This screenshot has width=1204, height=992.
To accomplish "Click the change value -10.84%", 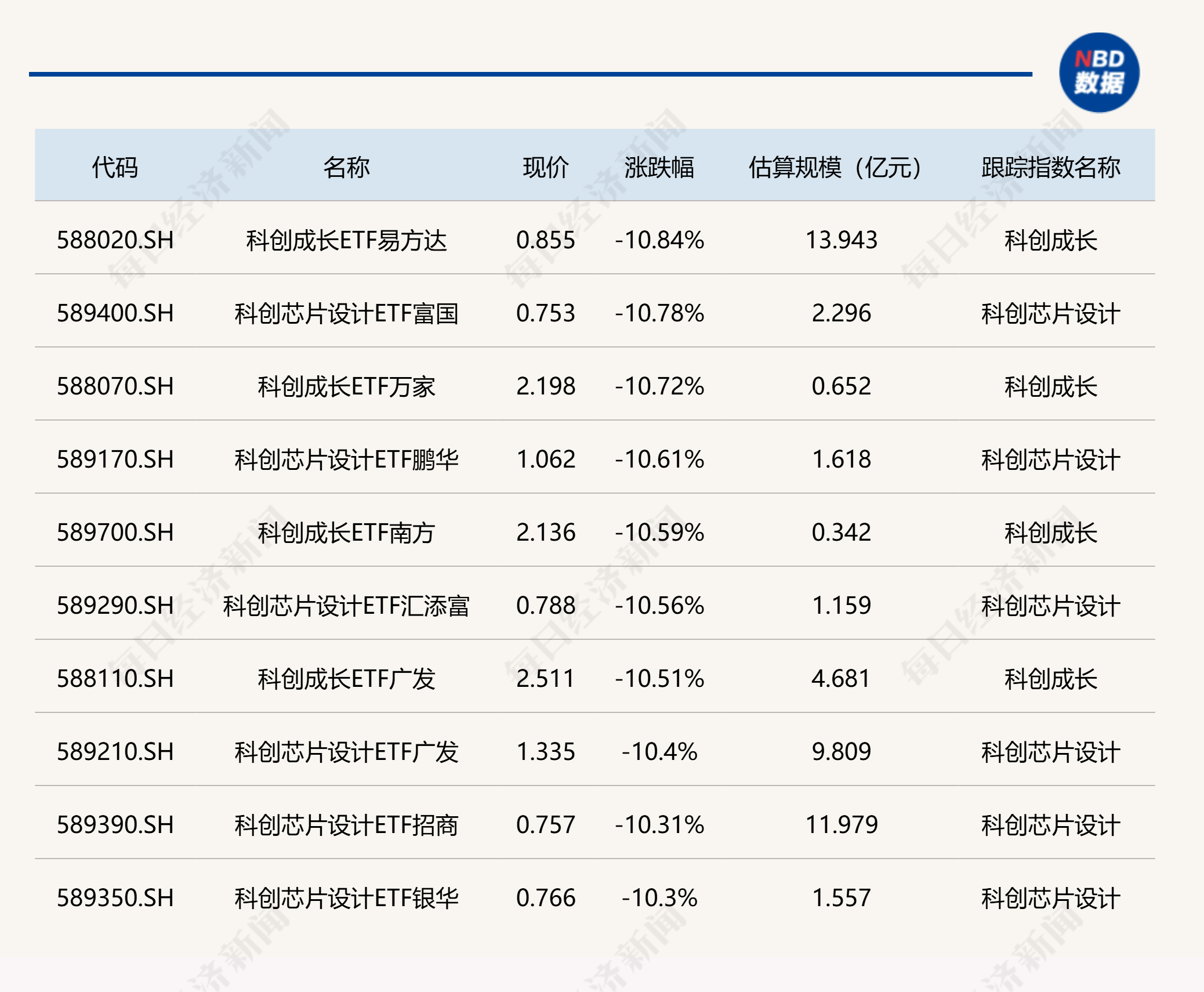I will [659, 240].
